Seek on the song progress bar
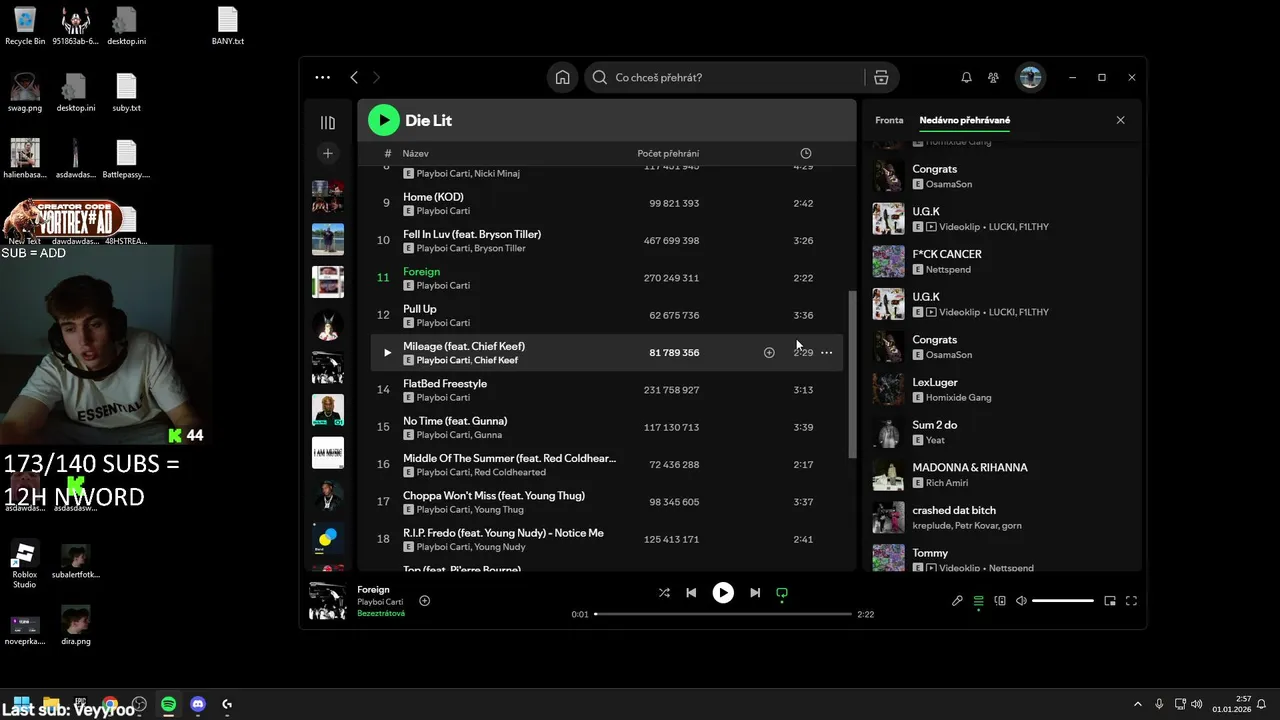 point(723,614)
